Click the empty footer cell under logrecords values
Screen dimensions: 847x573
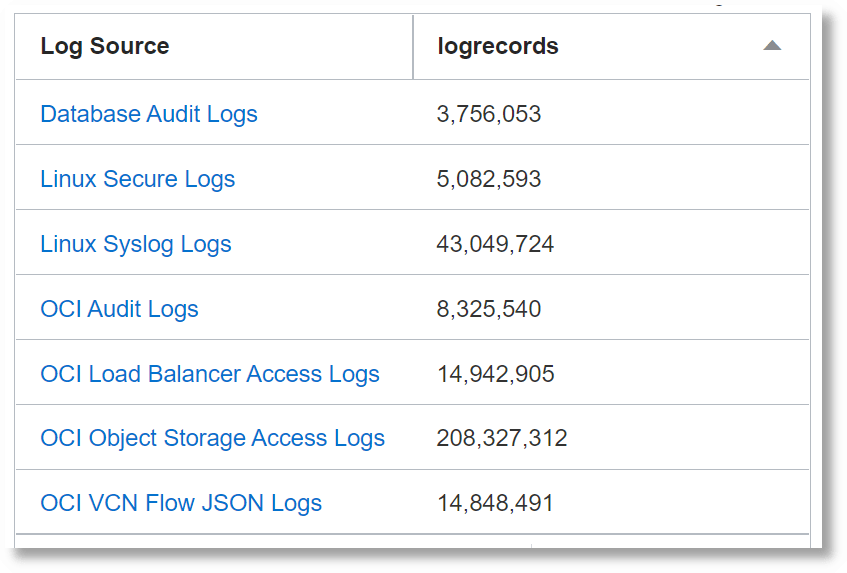coord(670,541)
